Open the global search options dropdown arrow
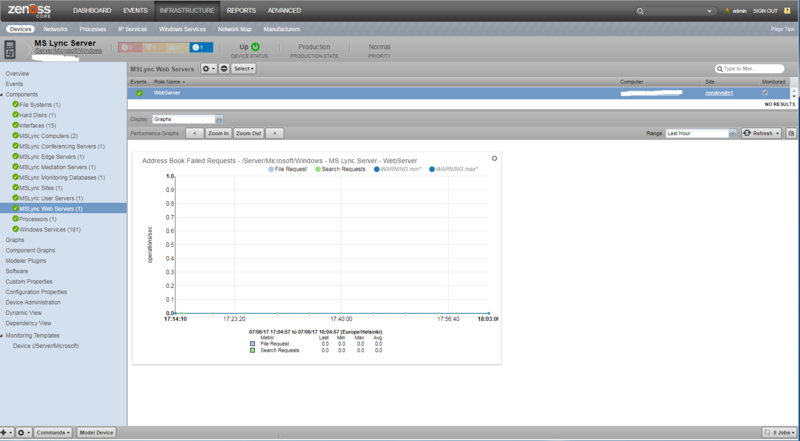 [709, 11]
